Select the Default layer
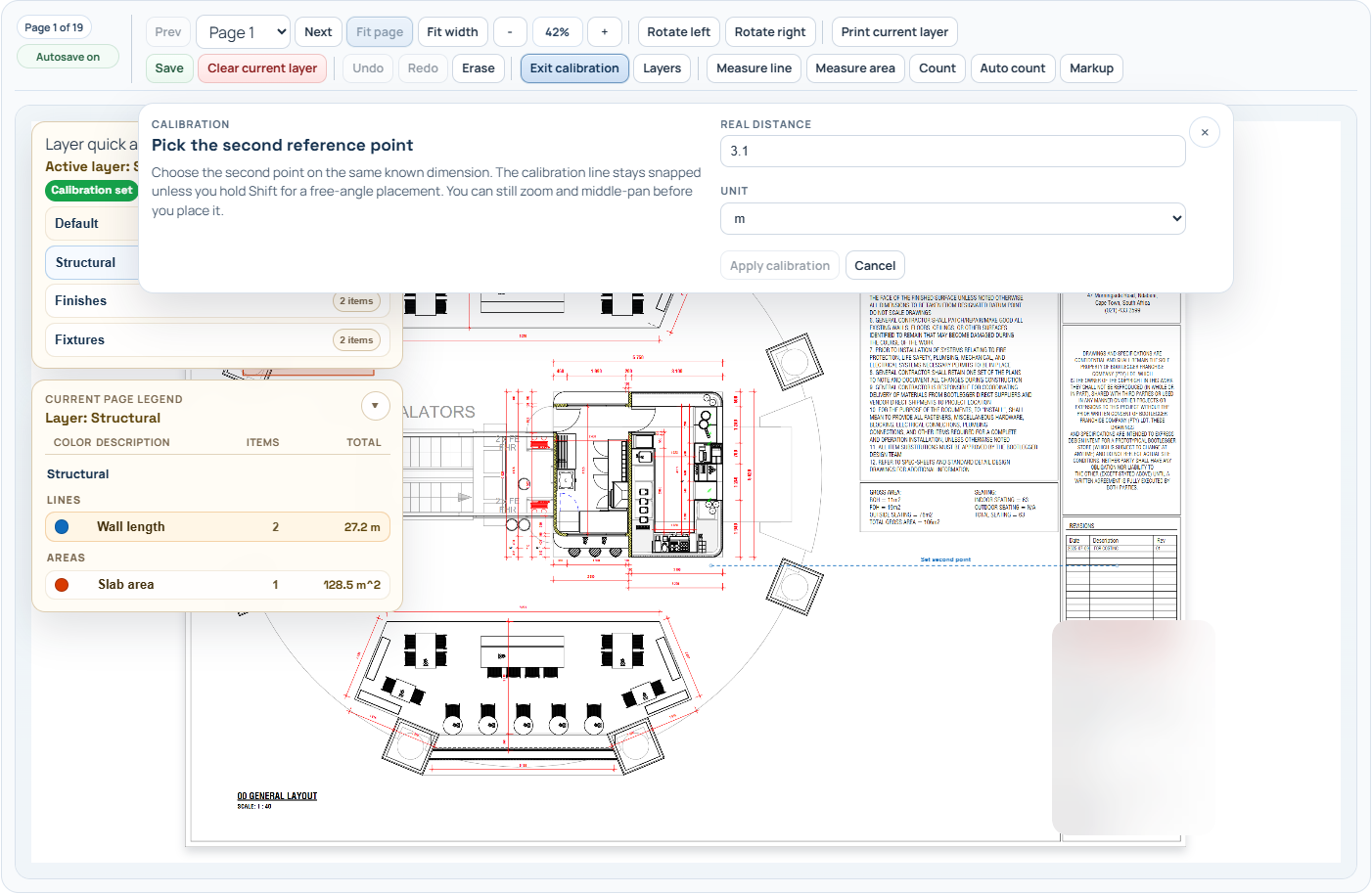The height and width of the screenshot is (894, 1372). 92,224
